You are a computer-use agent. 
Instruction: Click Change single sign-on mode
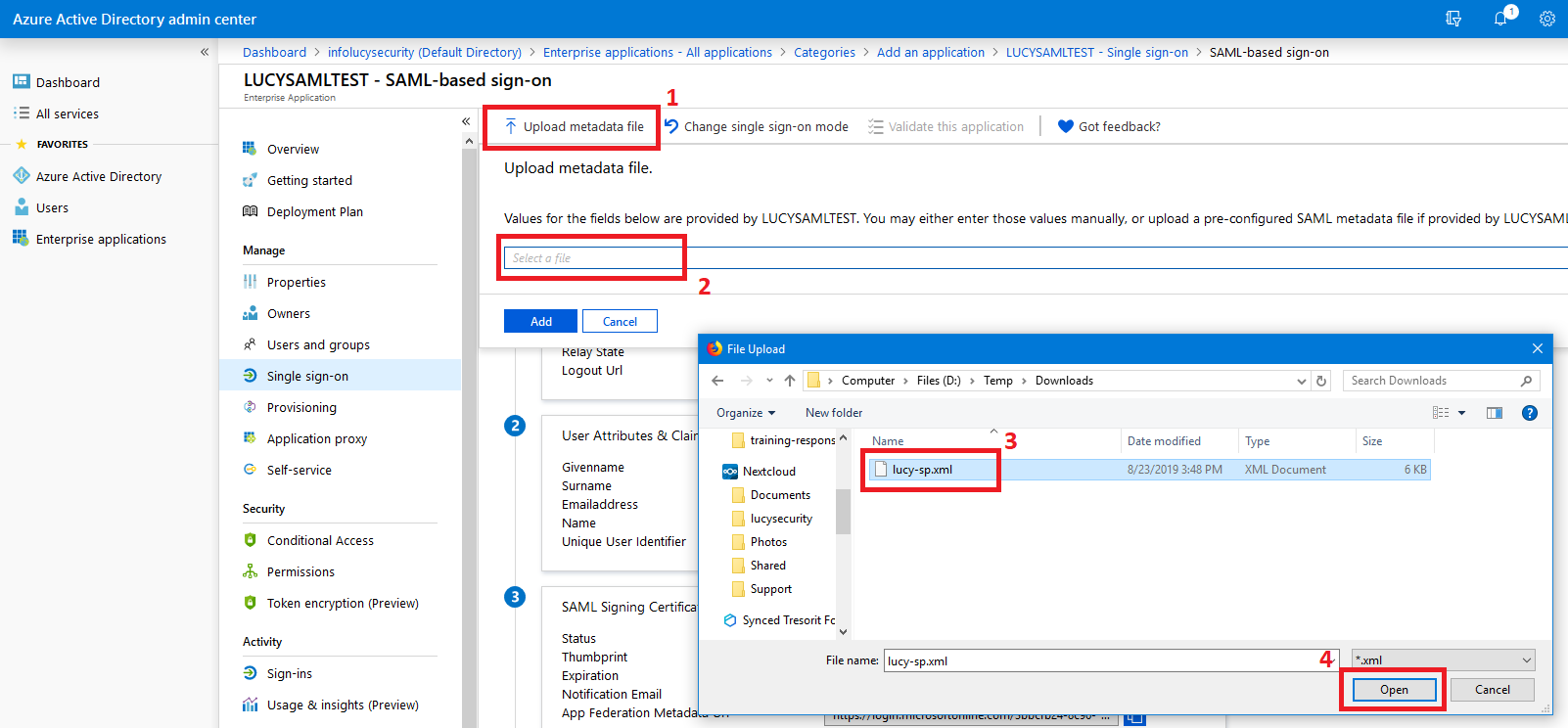(x=756, y=126)
